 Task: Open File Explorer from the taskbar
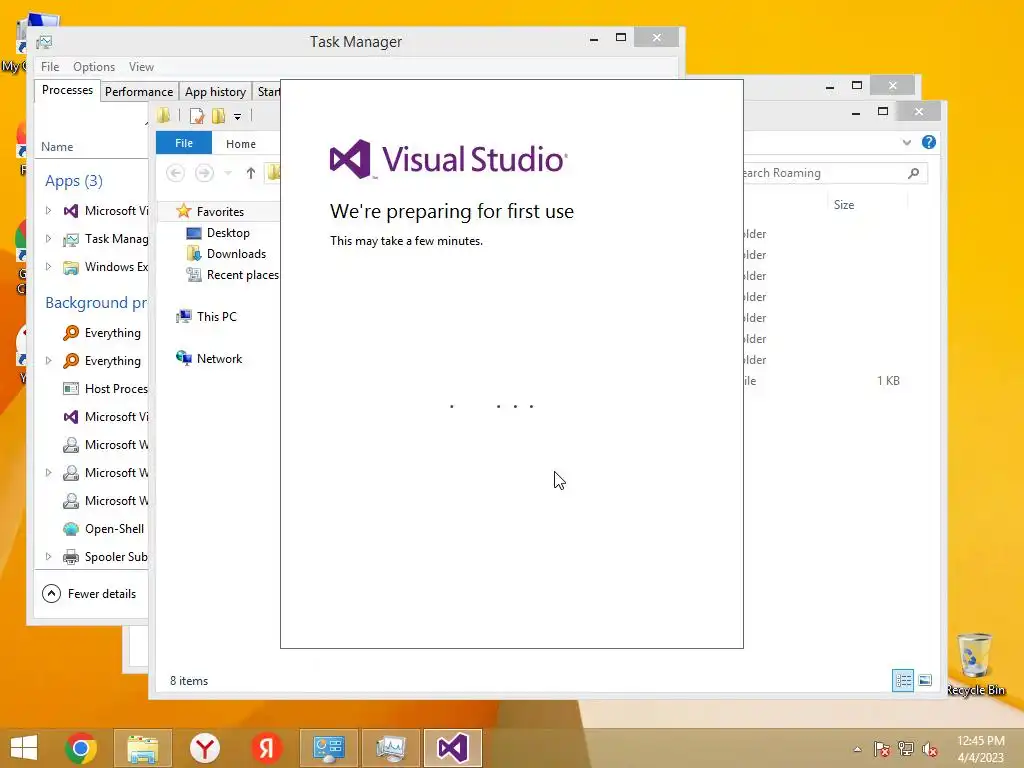coord(143,748)
